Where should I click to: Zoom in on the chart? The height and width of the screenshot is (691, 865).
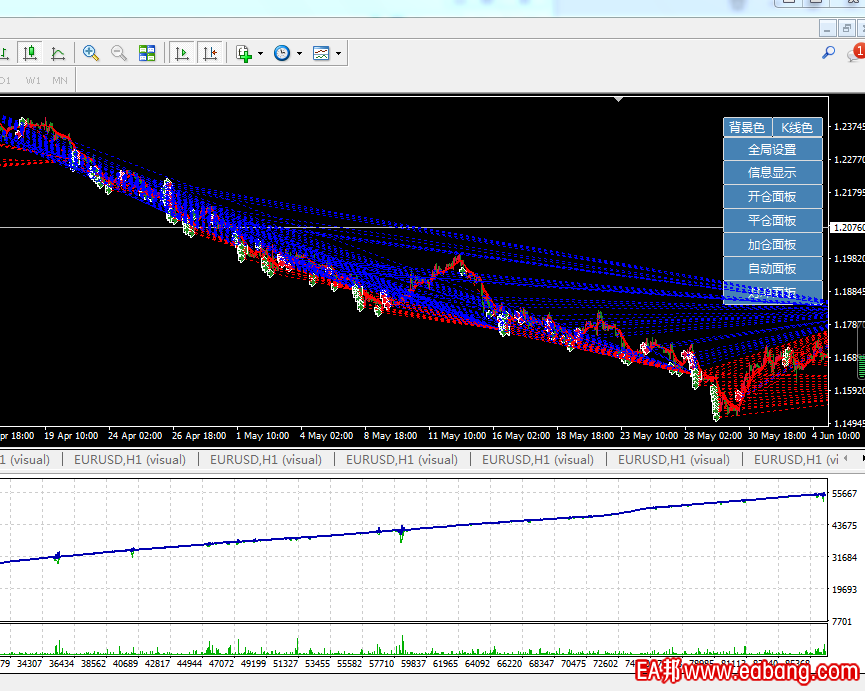(90, 53)
